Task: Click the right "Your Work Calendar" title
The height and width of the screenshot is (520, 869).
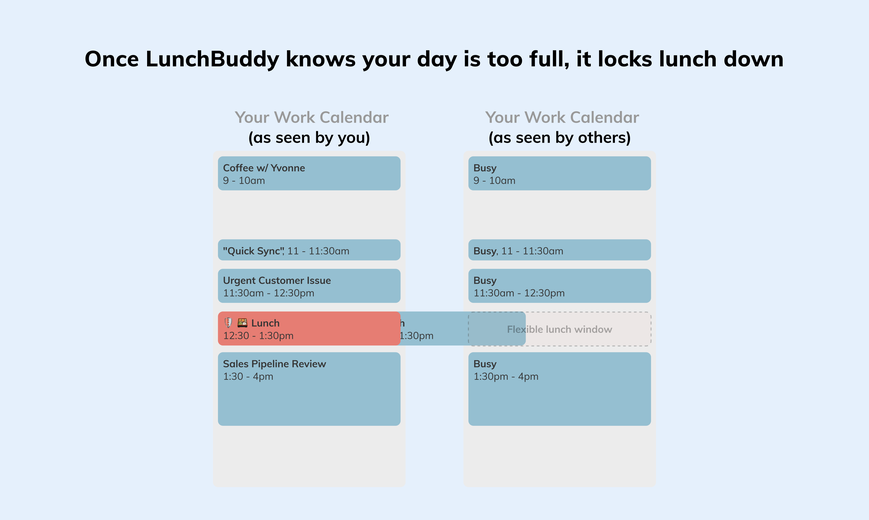Action: 562,117
